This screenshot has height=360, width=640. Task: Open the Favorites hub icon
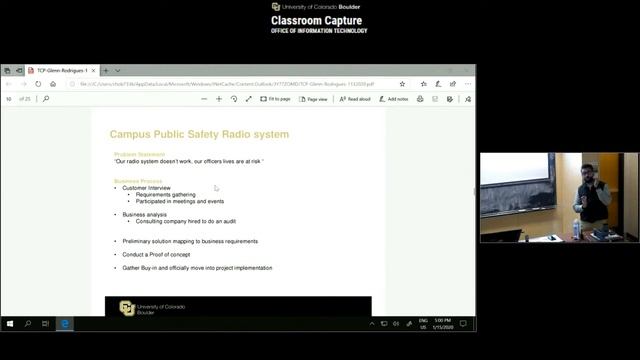(x=424, y=84)
